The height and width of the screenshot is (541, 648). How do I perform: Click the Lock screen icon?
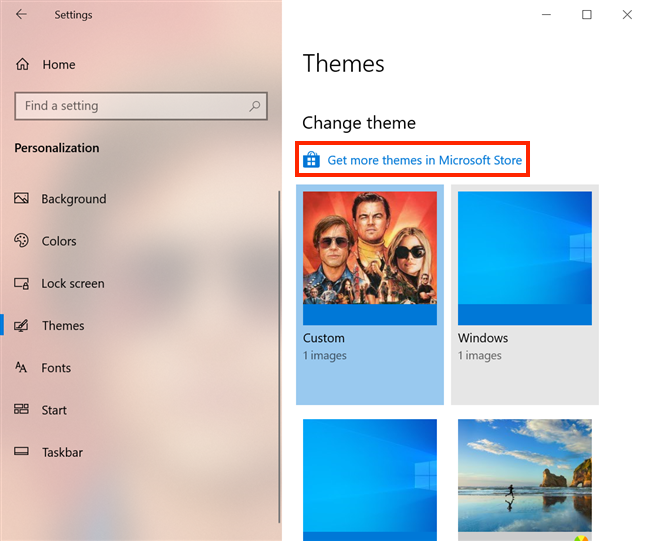[x=21, y=284]
